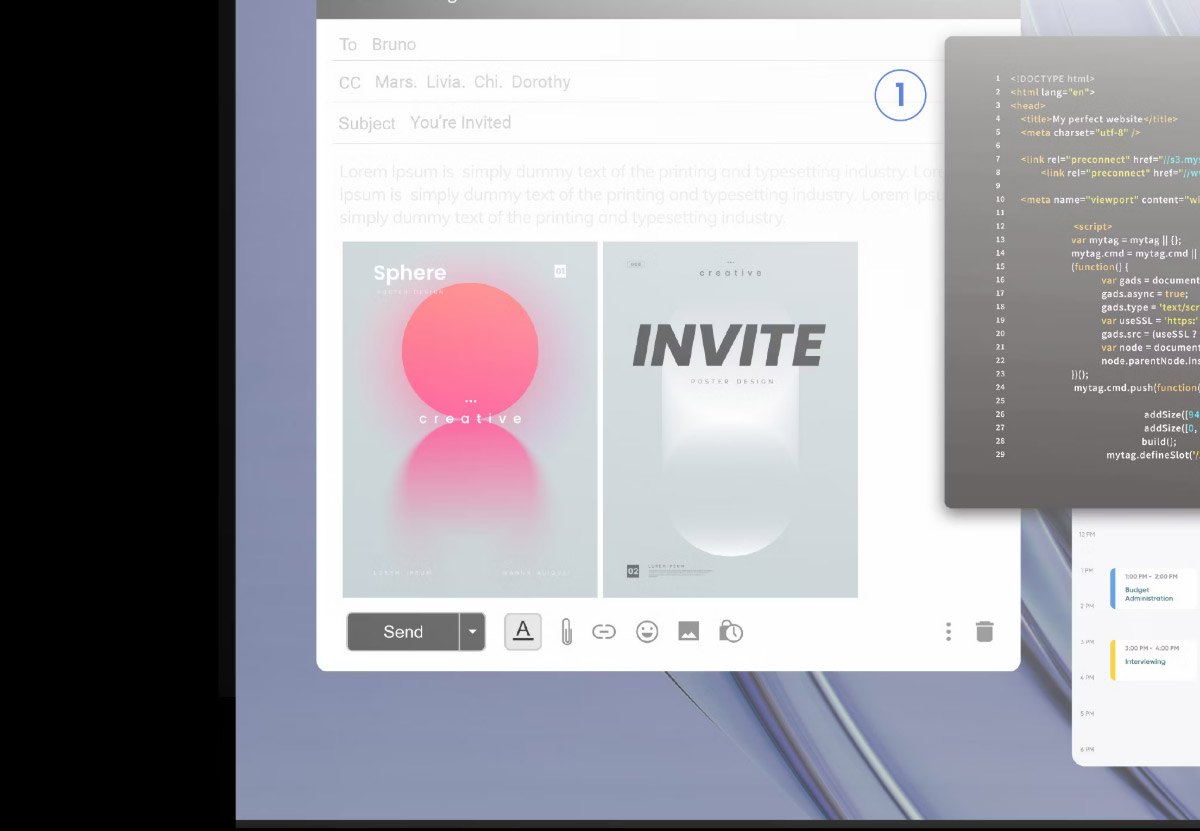Screen dimensions: 1200x831
Task: Click "Dorothy" in the CC line
Action: click(541, 82)
